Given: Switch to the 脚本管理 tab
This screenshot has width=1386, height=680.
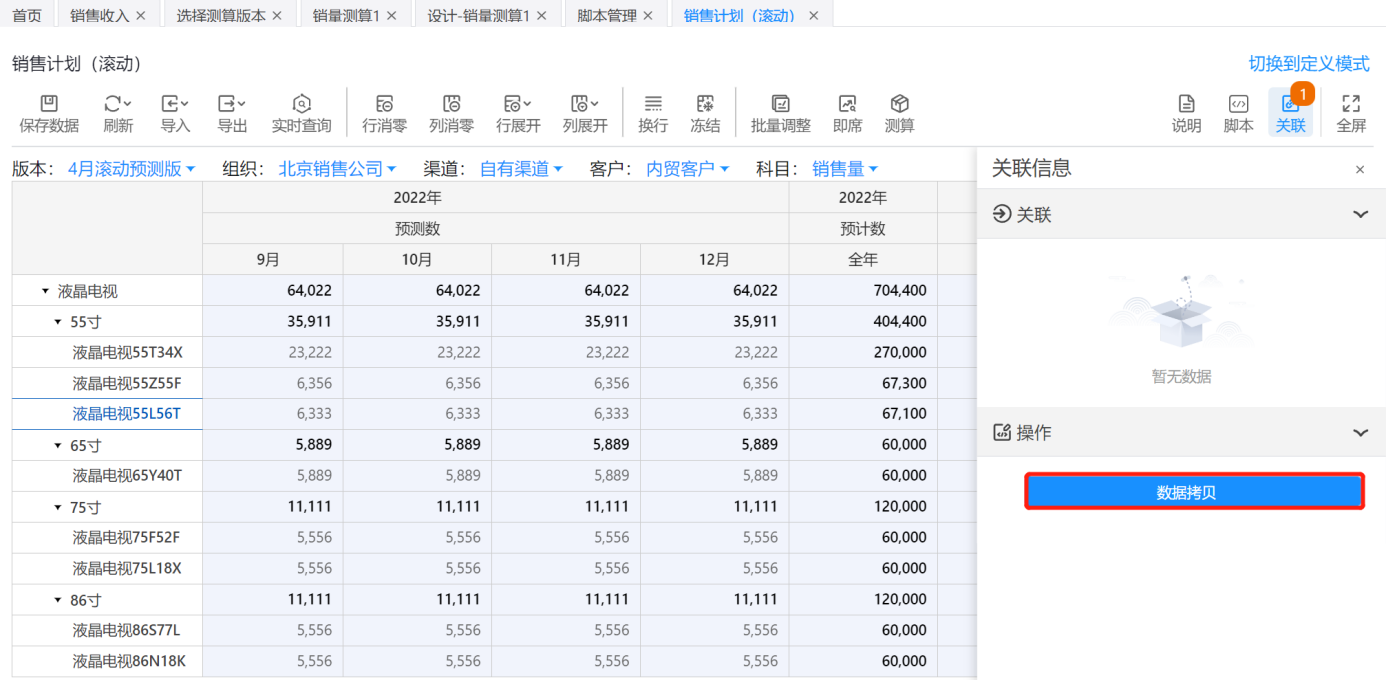Looking at the screenshot, I should coord(606,15).
